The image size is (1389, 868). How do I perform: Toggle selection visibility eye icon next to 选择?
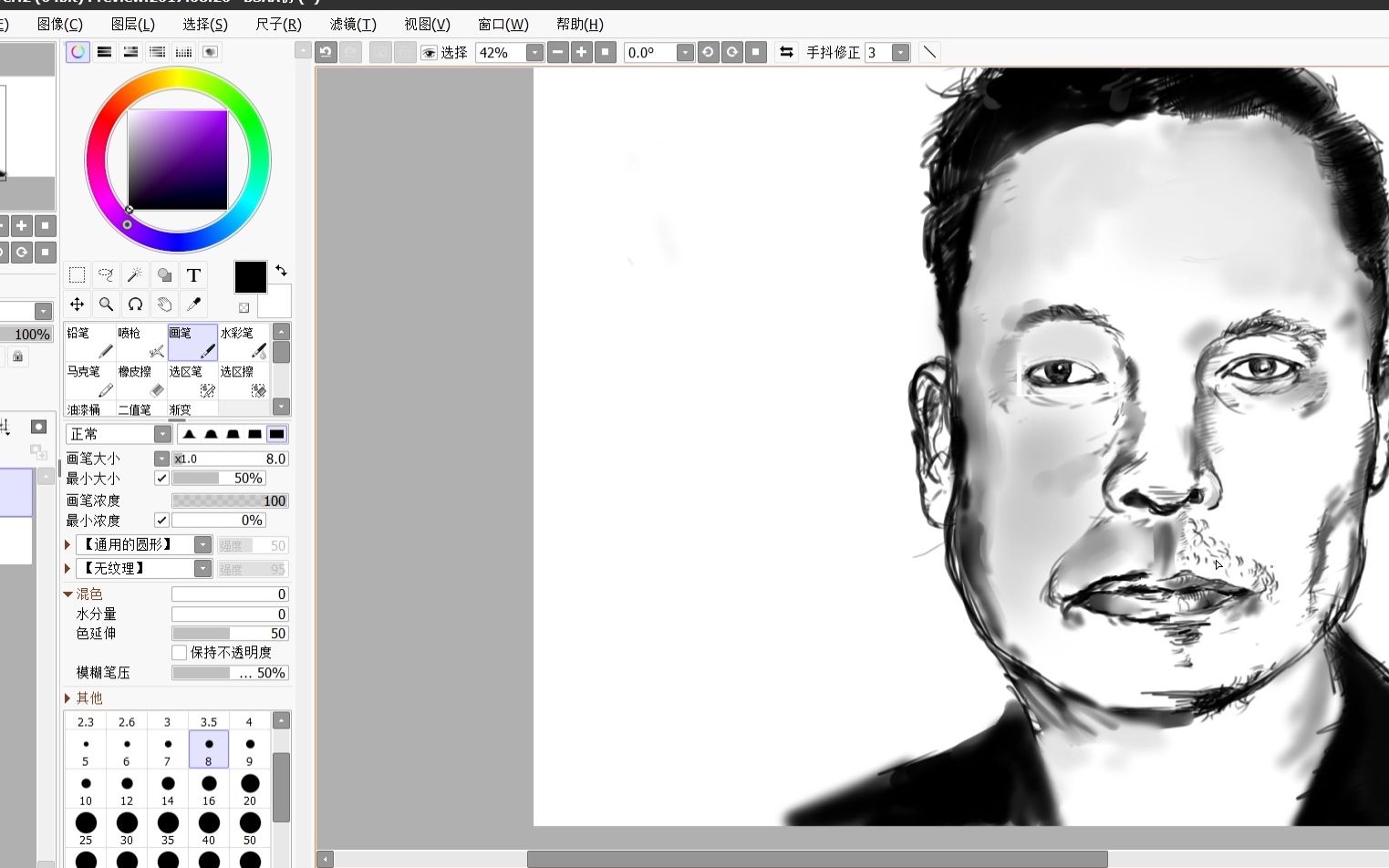coord(429,53)
